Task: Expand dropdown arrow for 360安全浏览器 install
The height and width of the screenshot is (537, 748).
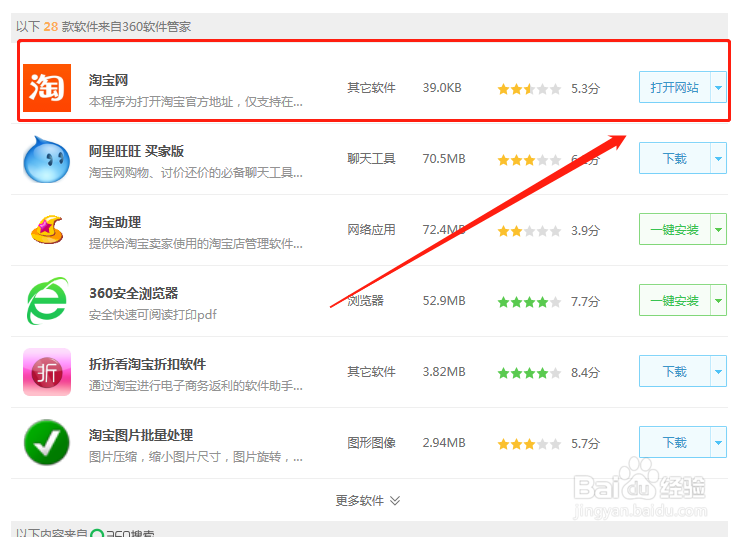Action: 718,300
